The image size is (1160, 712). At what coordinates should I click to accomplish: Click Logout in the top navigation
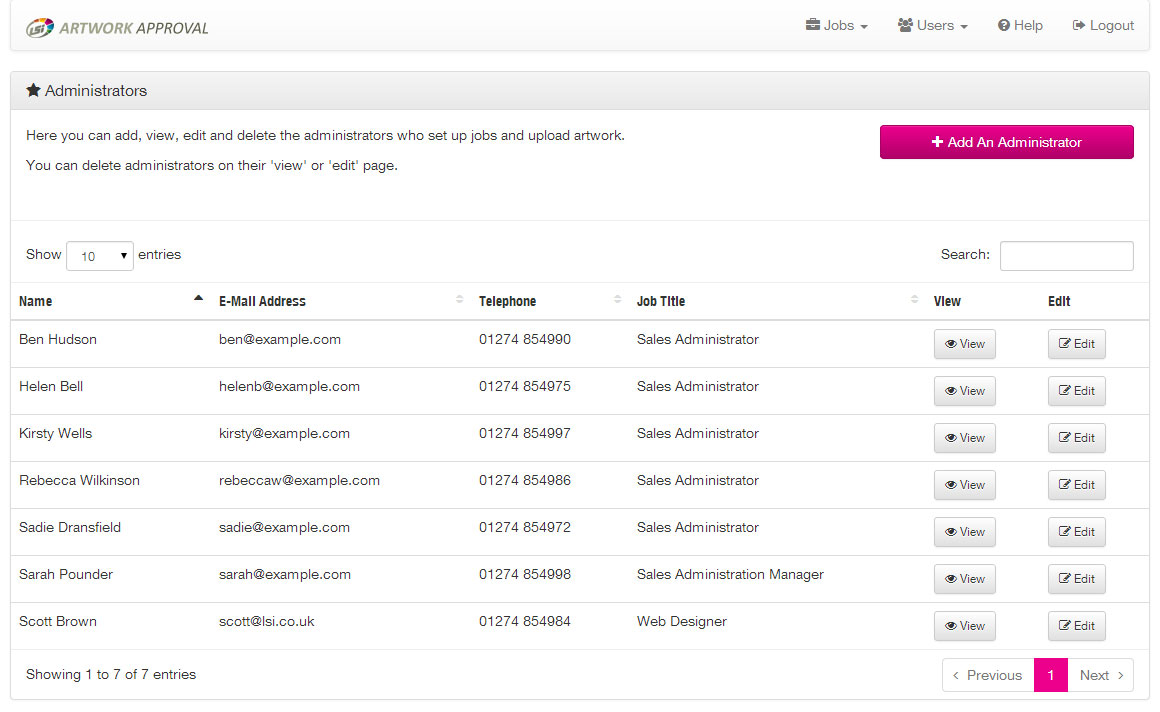point(1103,25)
